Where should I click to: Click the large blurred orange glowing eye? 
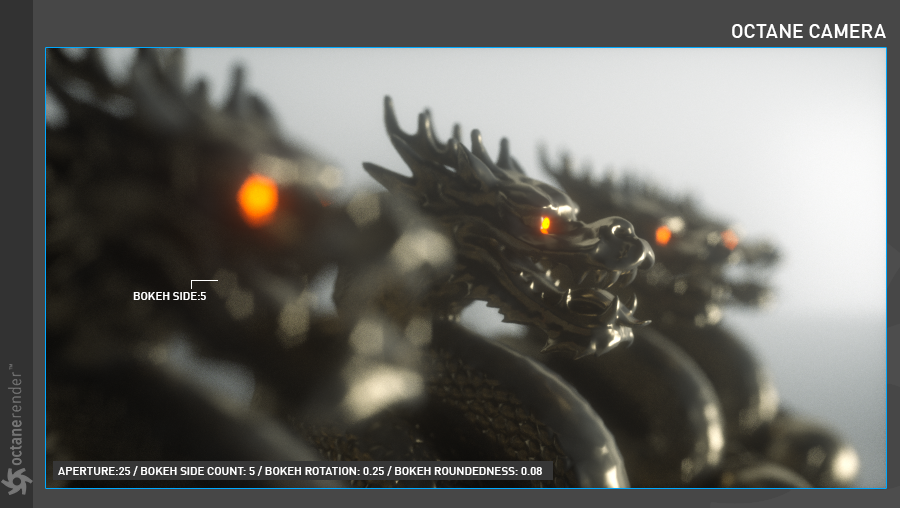coord(258,198)
